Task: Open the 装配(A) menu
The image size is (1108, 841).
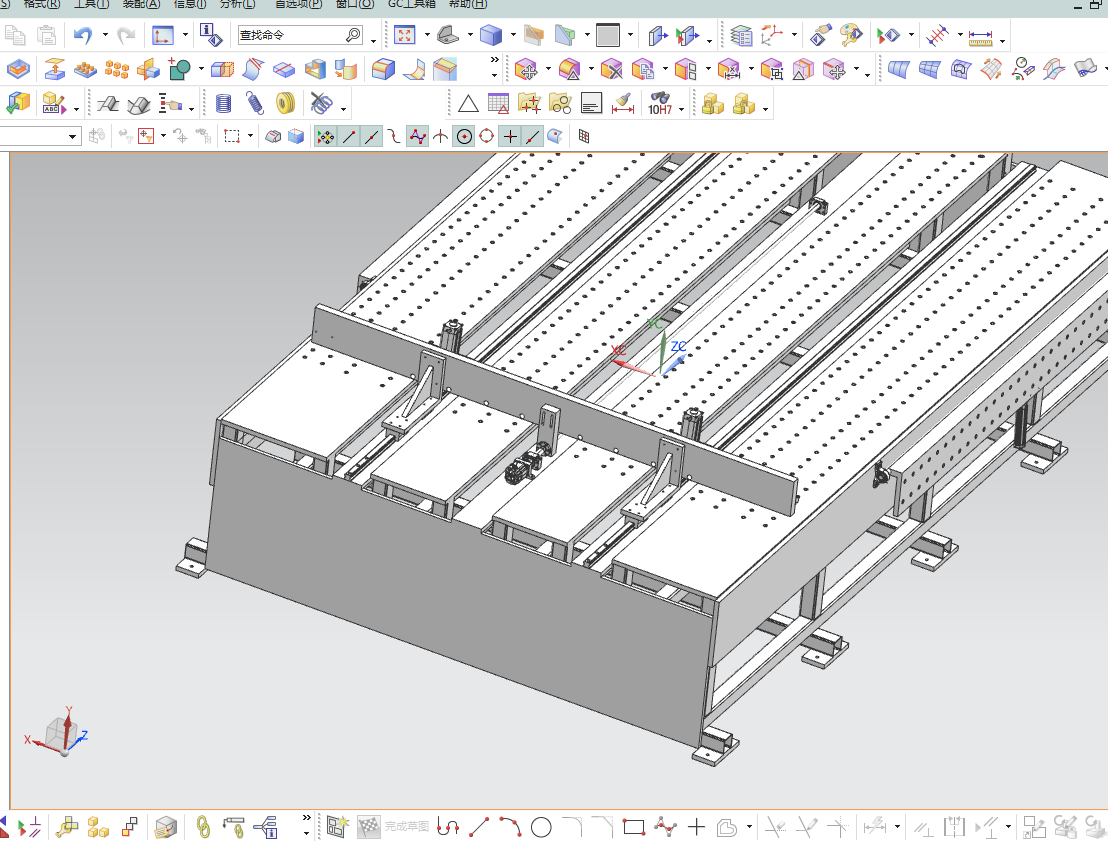Action: pos(141,4)
